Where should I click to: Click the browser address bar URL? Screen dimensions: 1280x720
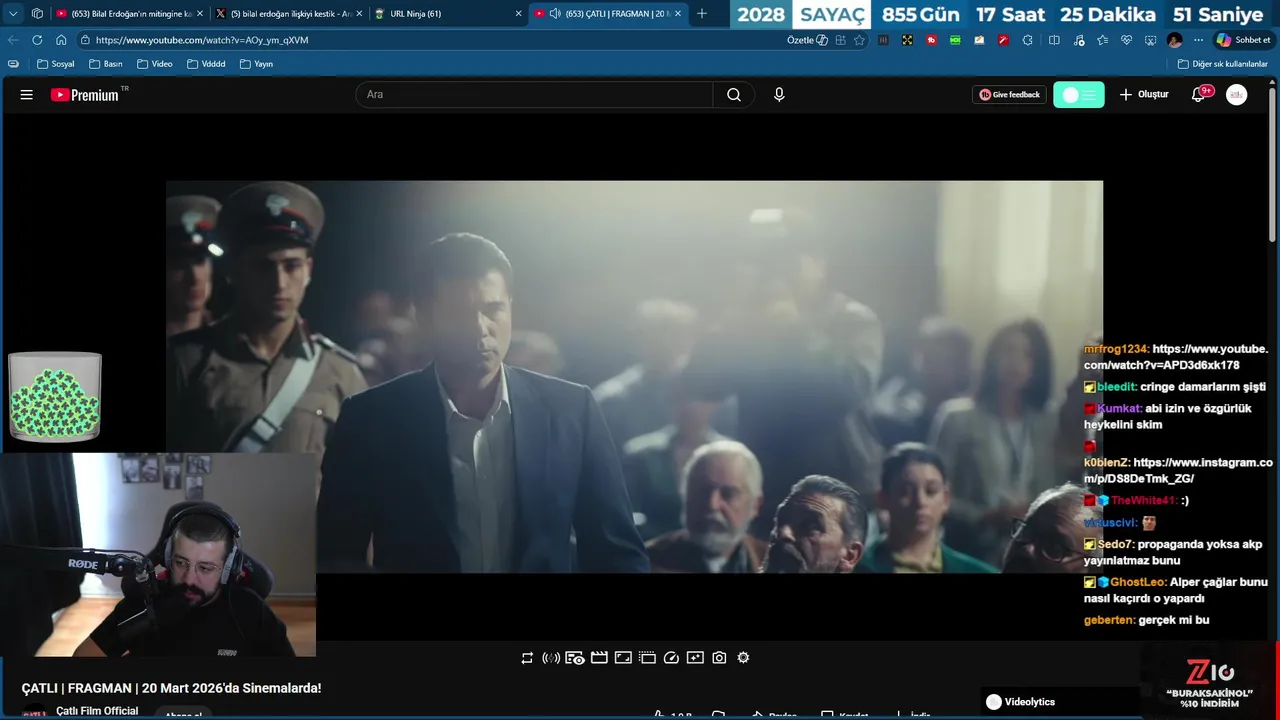(x=202, y=40)
